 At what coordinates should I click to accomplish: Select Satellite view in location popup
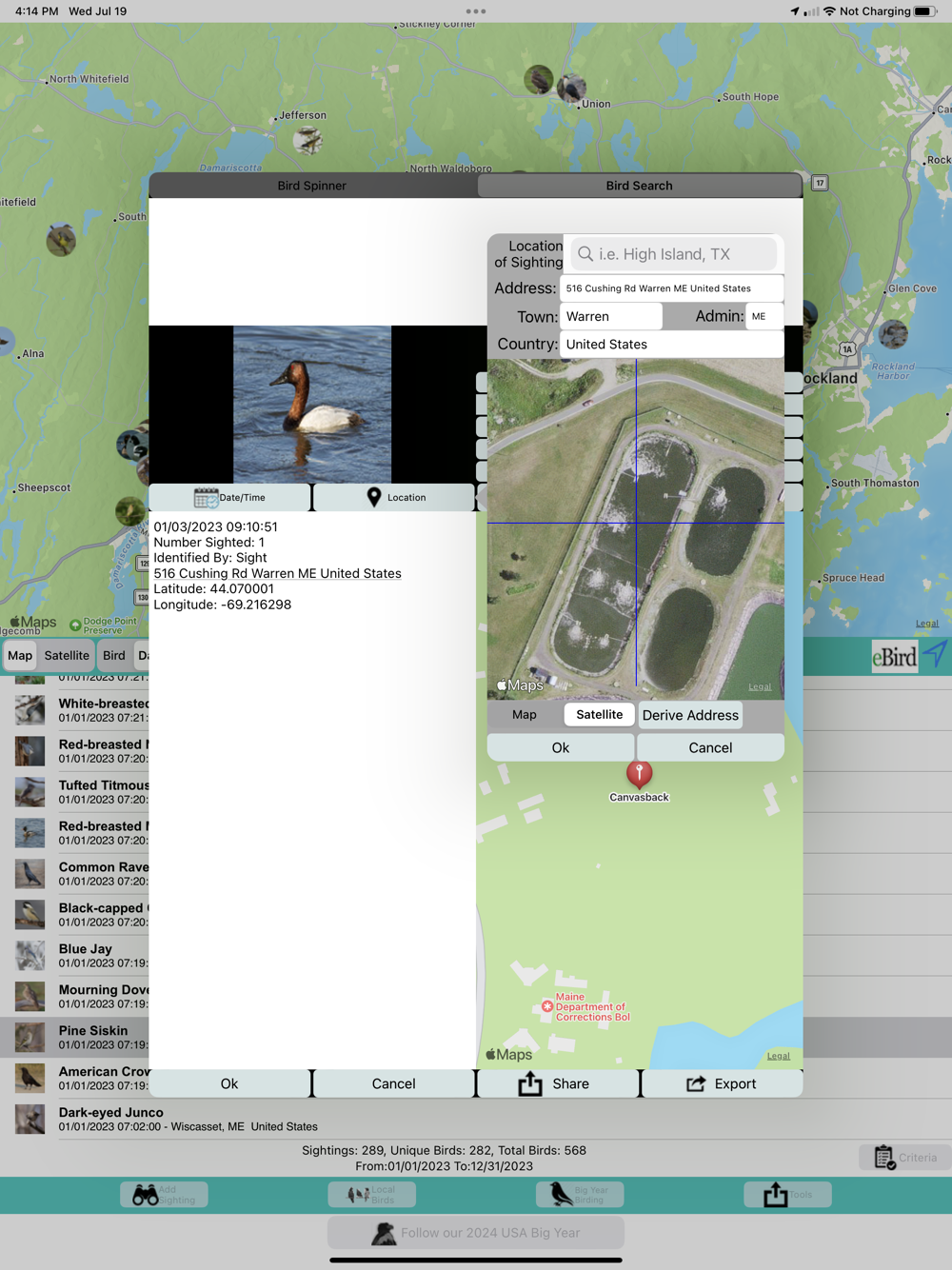[x=600, y=715]
